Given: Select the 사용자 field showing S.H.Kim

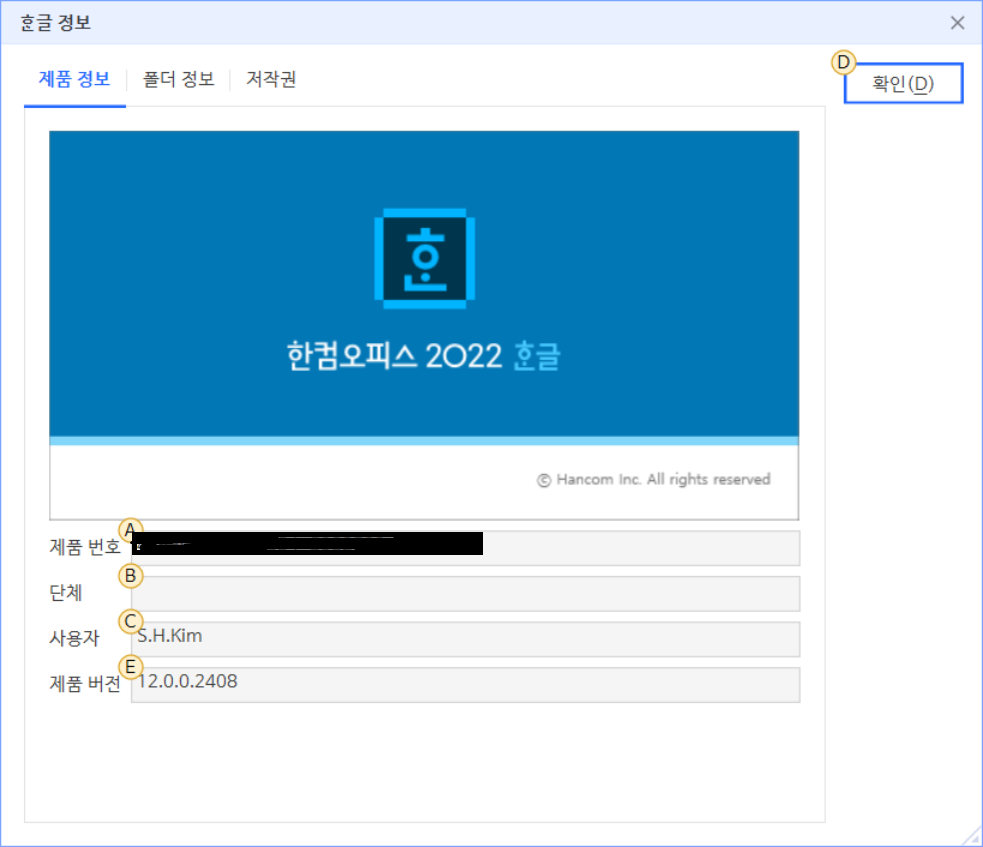Looking at the screenshot, I should click(x=465, y=639).
